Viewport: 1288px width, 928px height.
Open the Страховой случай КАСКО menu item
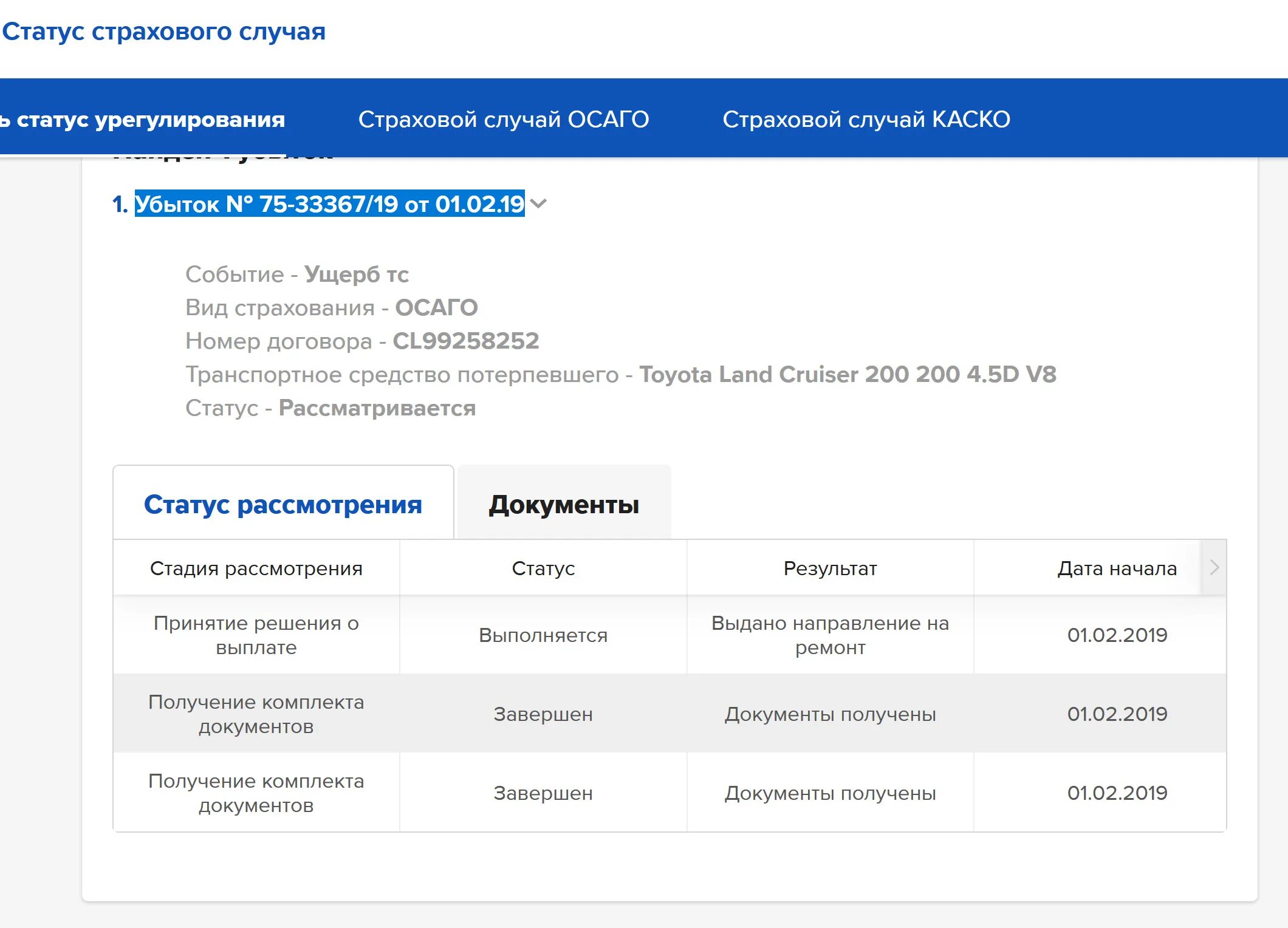point(866,120)
